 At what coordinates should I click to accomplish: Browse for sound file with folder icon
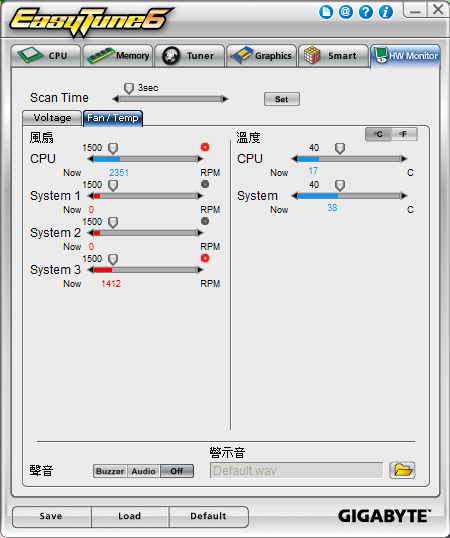402,470
